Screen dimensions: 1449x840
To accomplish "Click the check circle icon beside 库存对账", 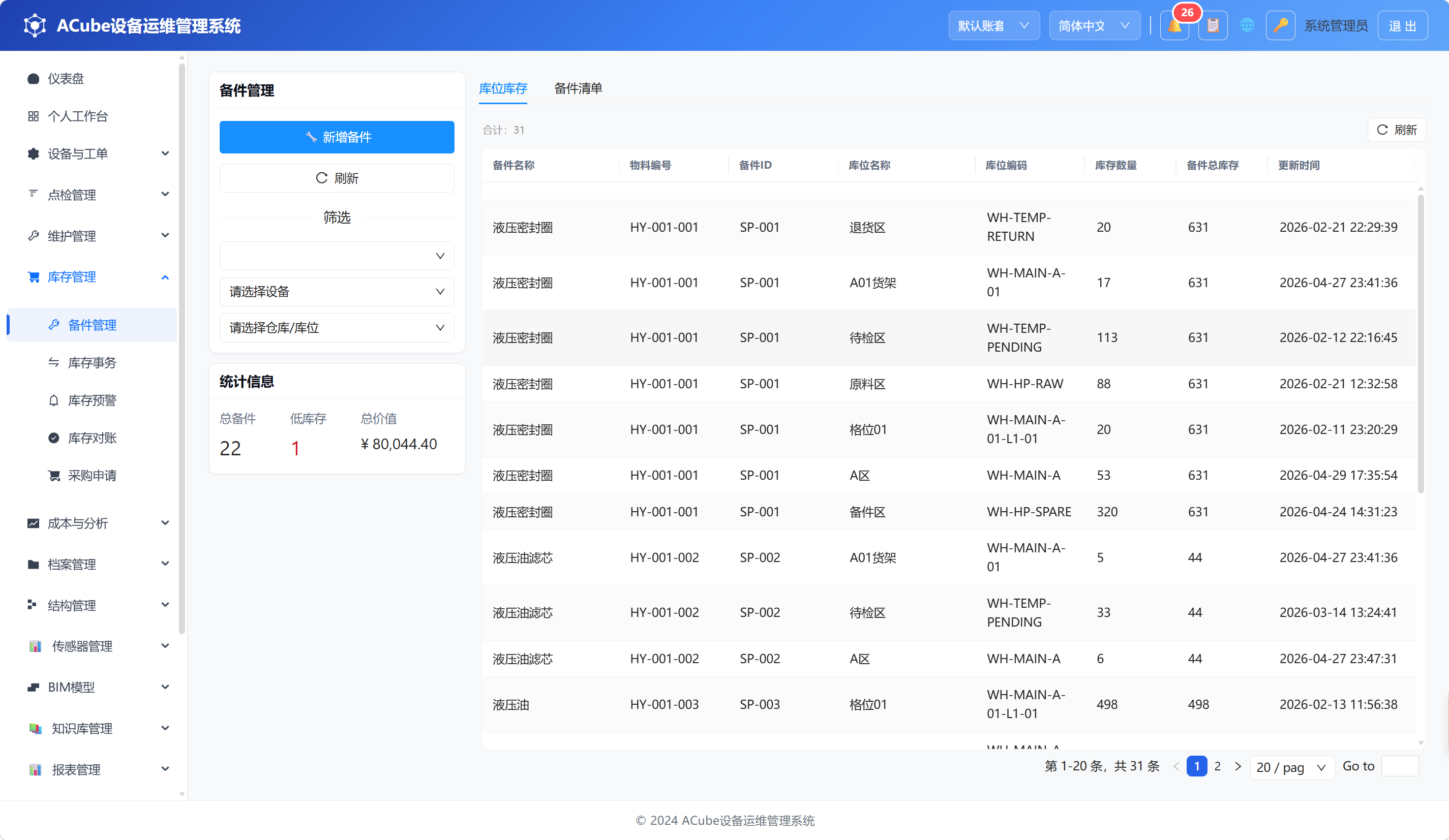I will point(54,438).
